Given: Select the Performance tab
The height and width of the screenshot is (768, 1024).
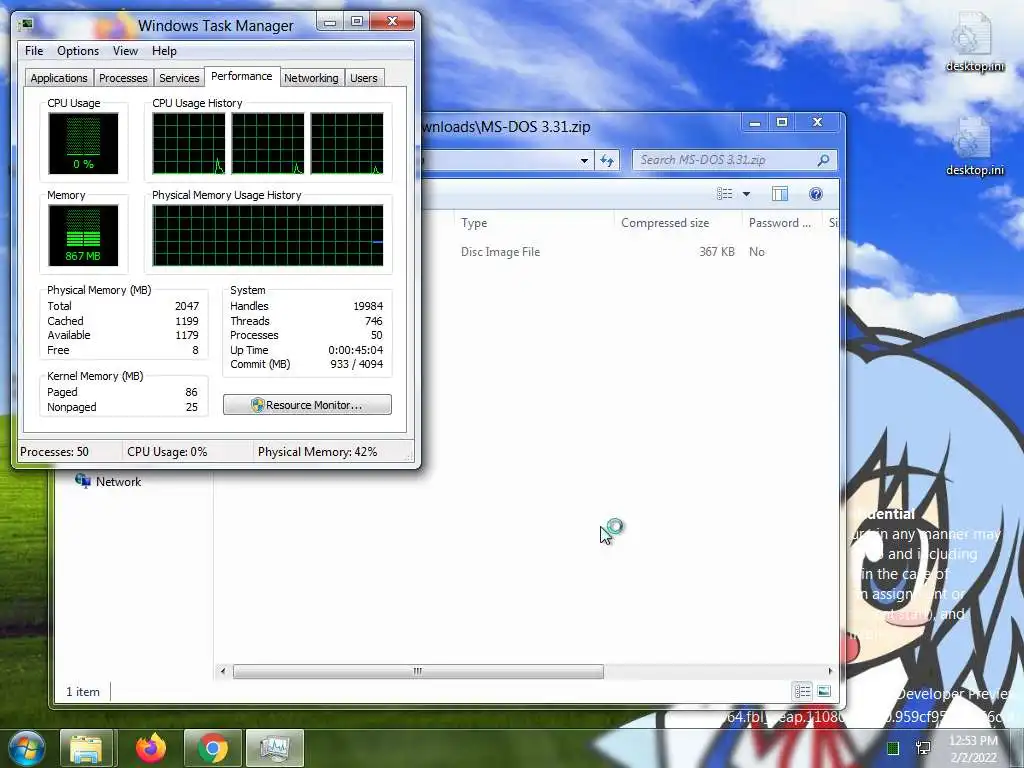Looking at the screenshot, I should (242, 76).
